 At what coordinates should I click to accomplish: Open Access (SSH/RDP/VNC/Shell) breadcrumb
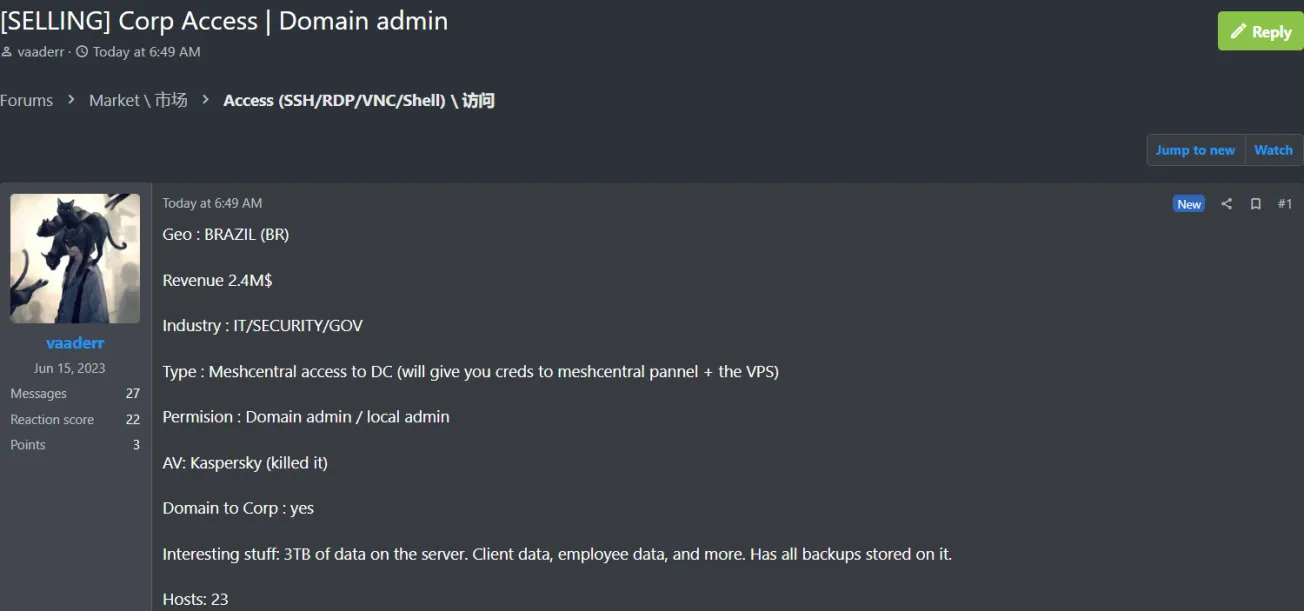click(358, 100)
